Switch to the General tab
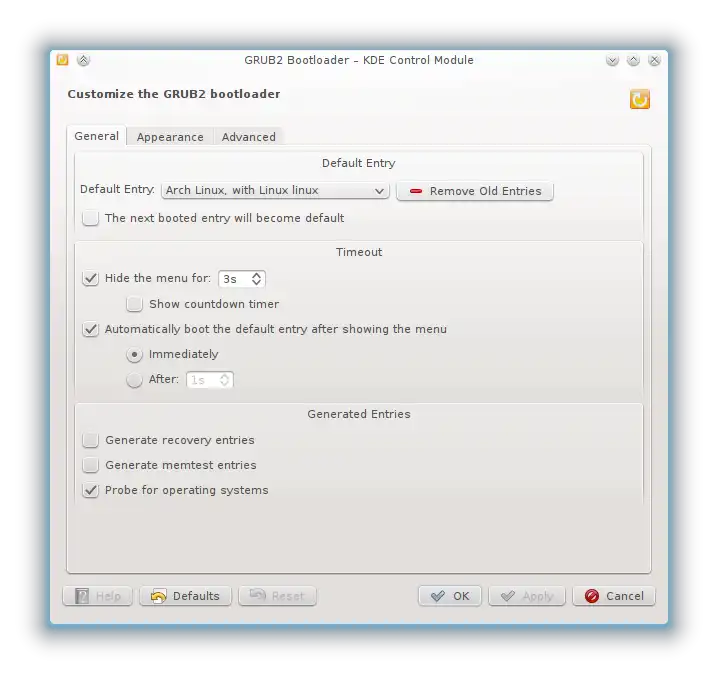This screenshot has width=718, height=674. click(97, 136)
